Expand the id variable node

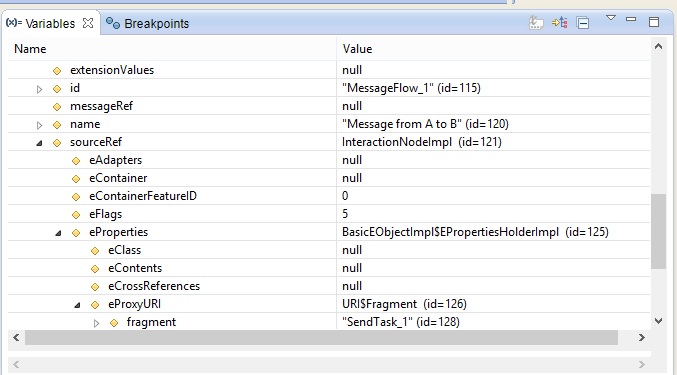pos(39,89)
